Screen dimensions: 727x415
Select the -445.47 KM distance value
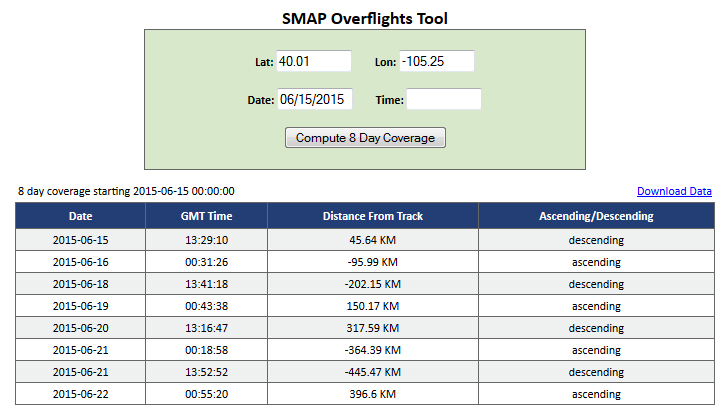coord(373,372)
